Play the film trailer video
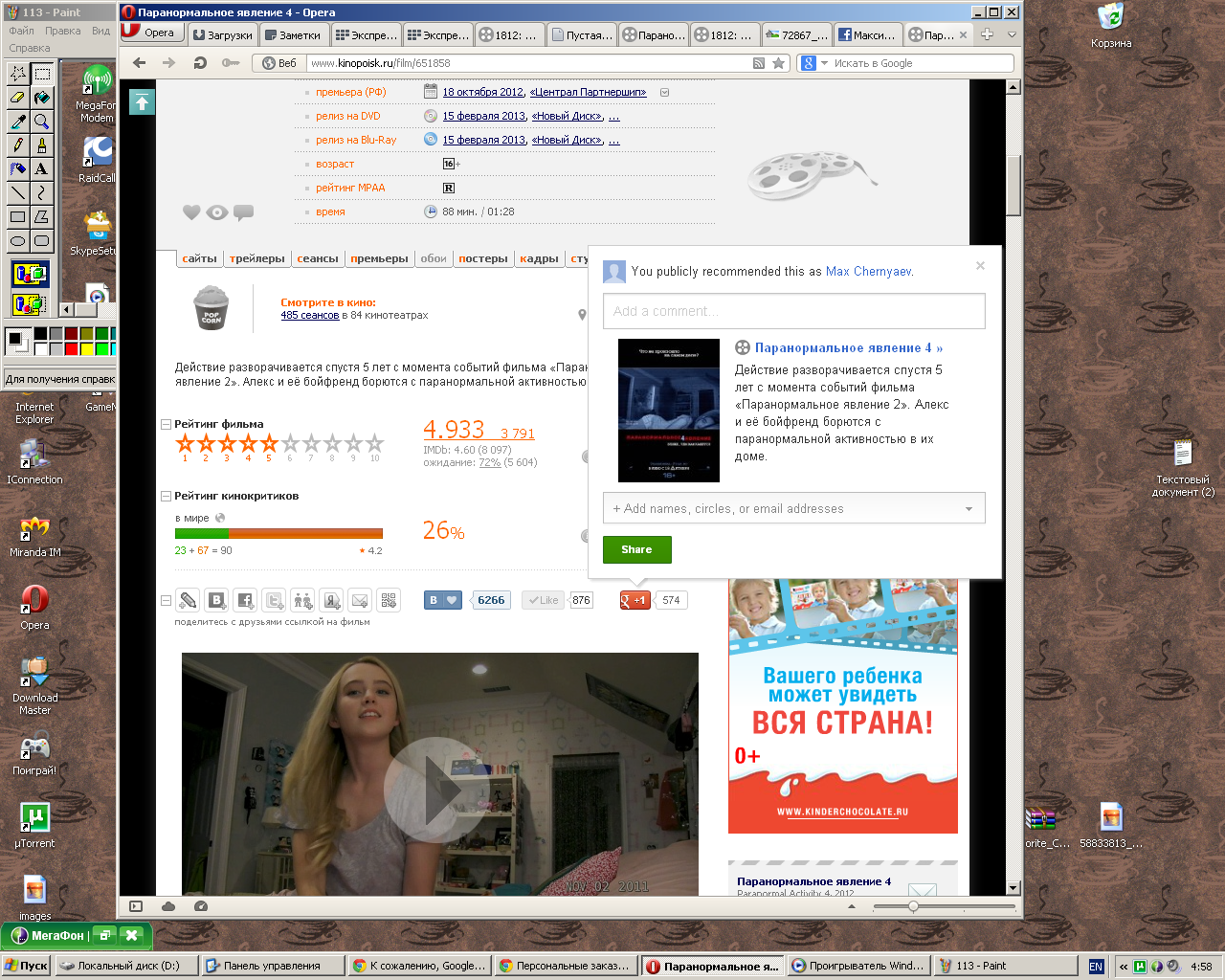 (436, 791)
